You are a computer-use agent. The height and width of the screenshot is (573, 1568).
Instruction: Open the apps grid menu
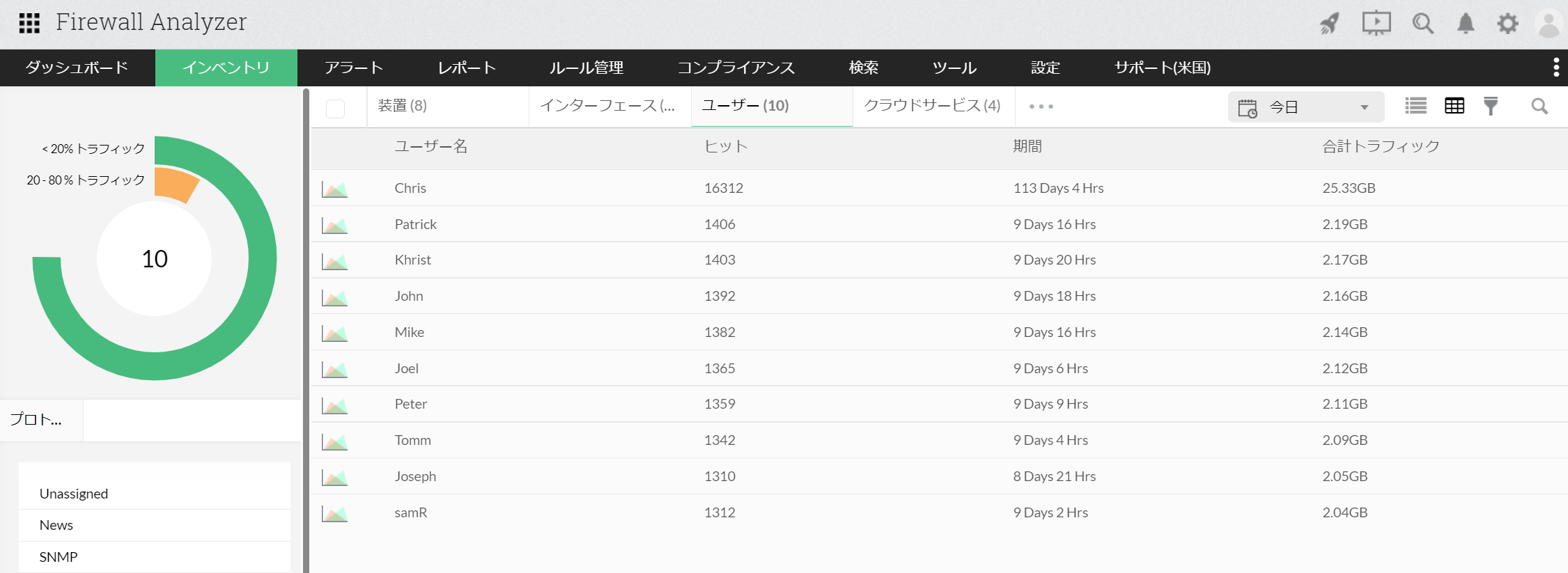[x=29, y=23]
